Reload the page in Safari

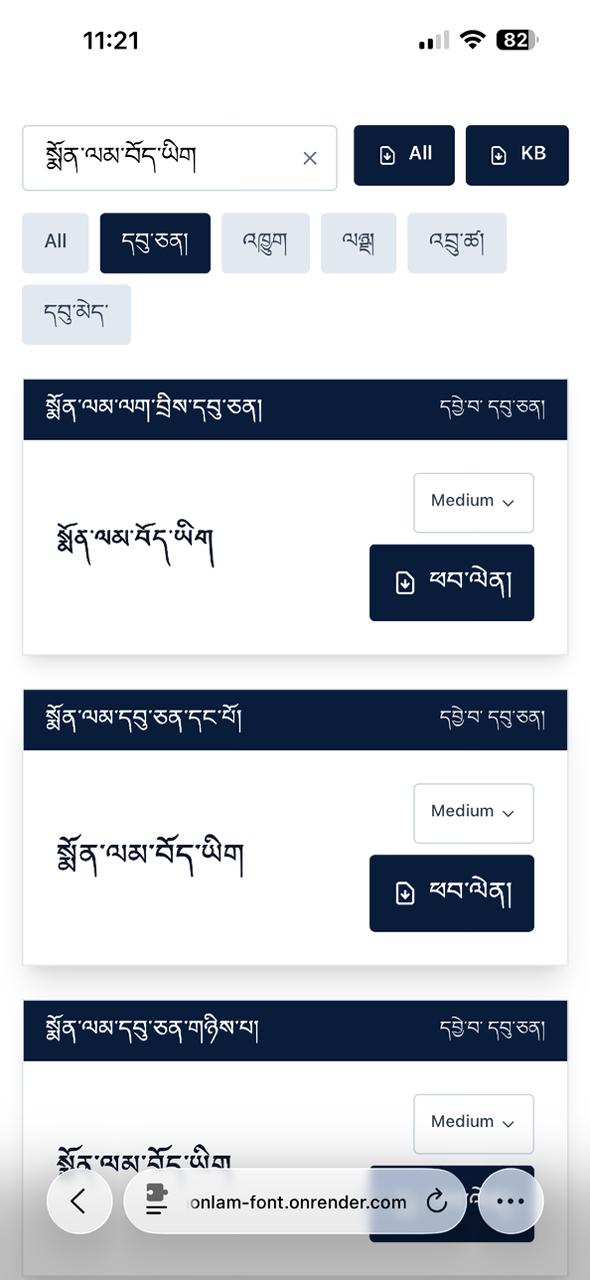(437, 1202)
